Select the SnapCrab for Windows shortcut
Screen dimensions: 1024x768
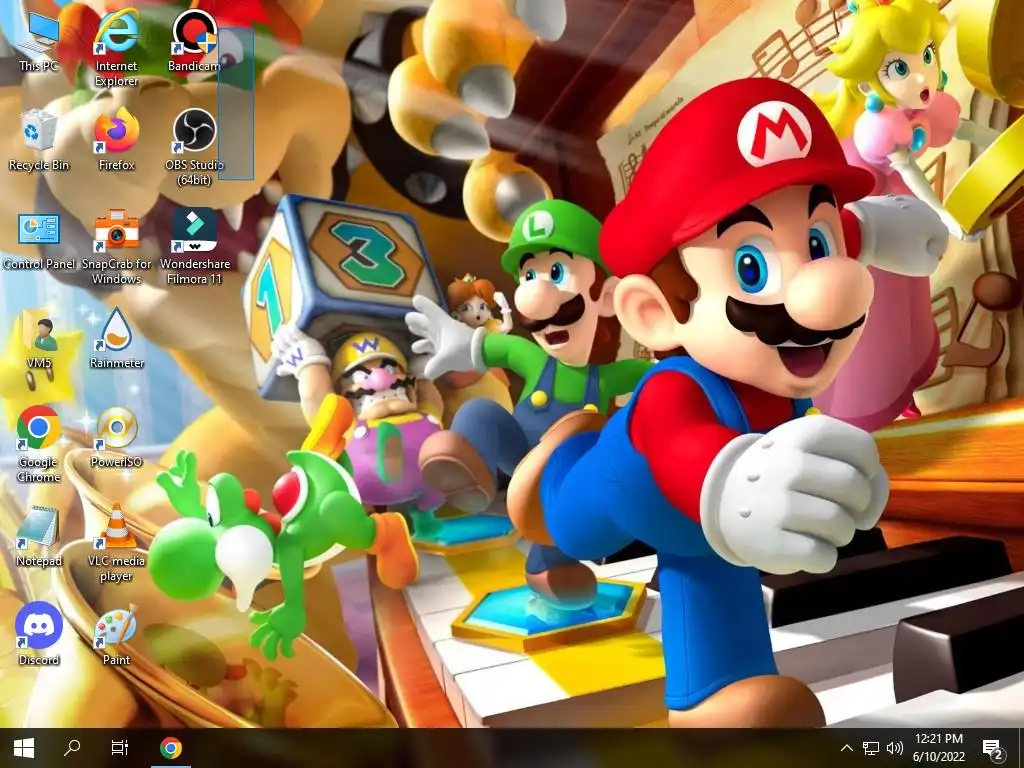pyautogui.click(x=116, y=246)
